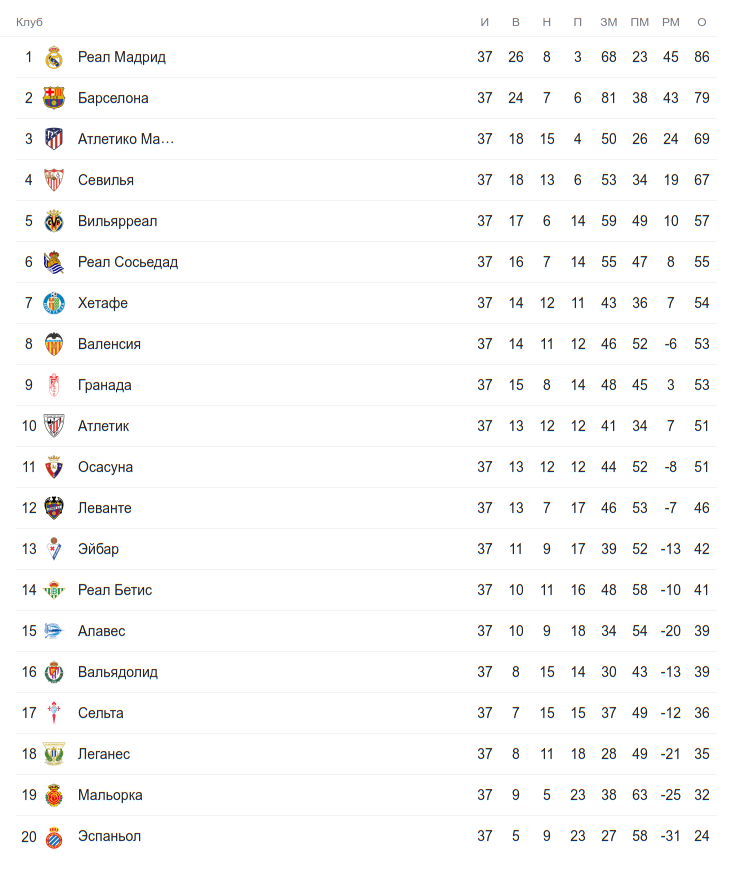Screen dimensions: 752x880
Task: Click the Espanyol club crest
Action: [x=54, y=837]
